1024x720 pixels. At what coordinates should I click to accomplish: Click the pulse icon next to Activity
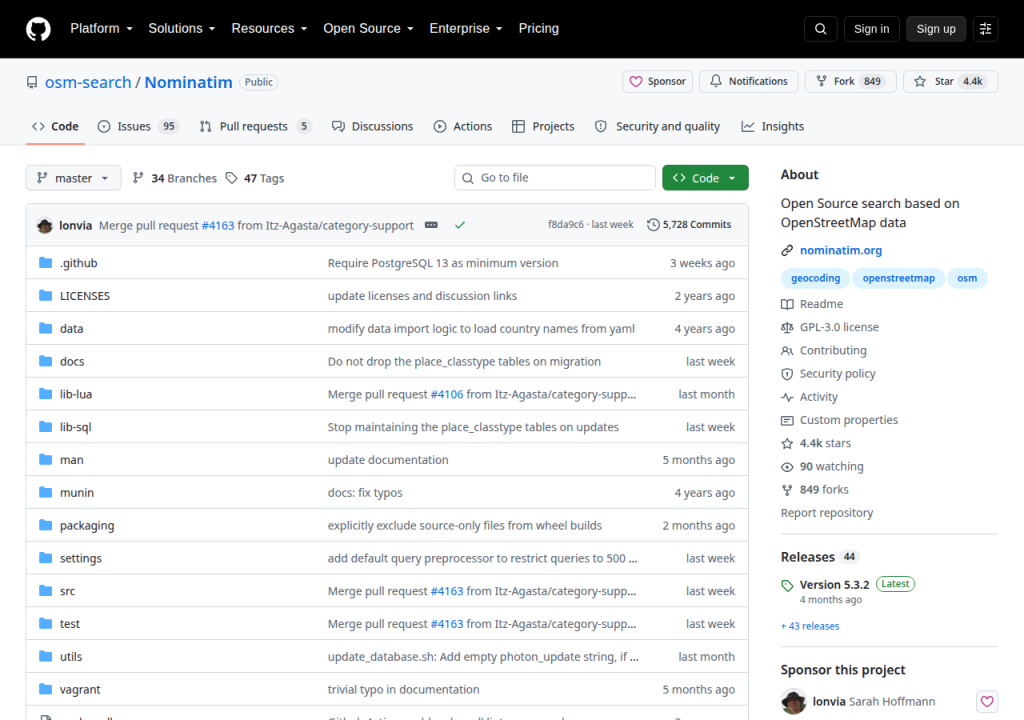click(x=787, y=397)
